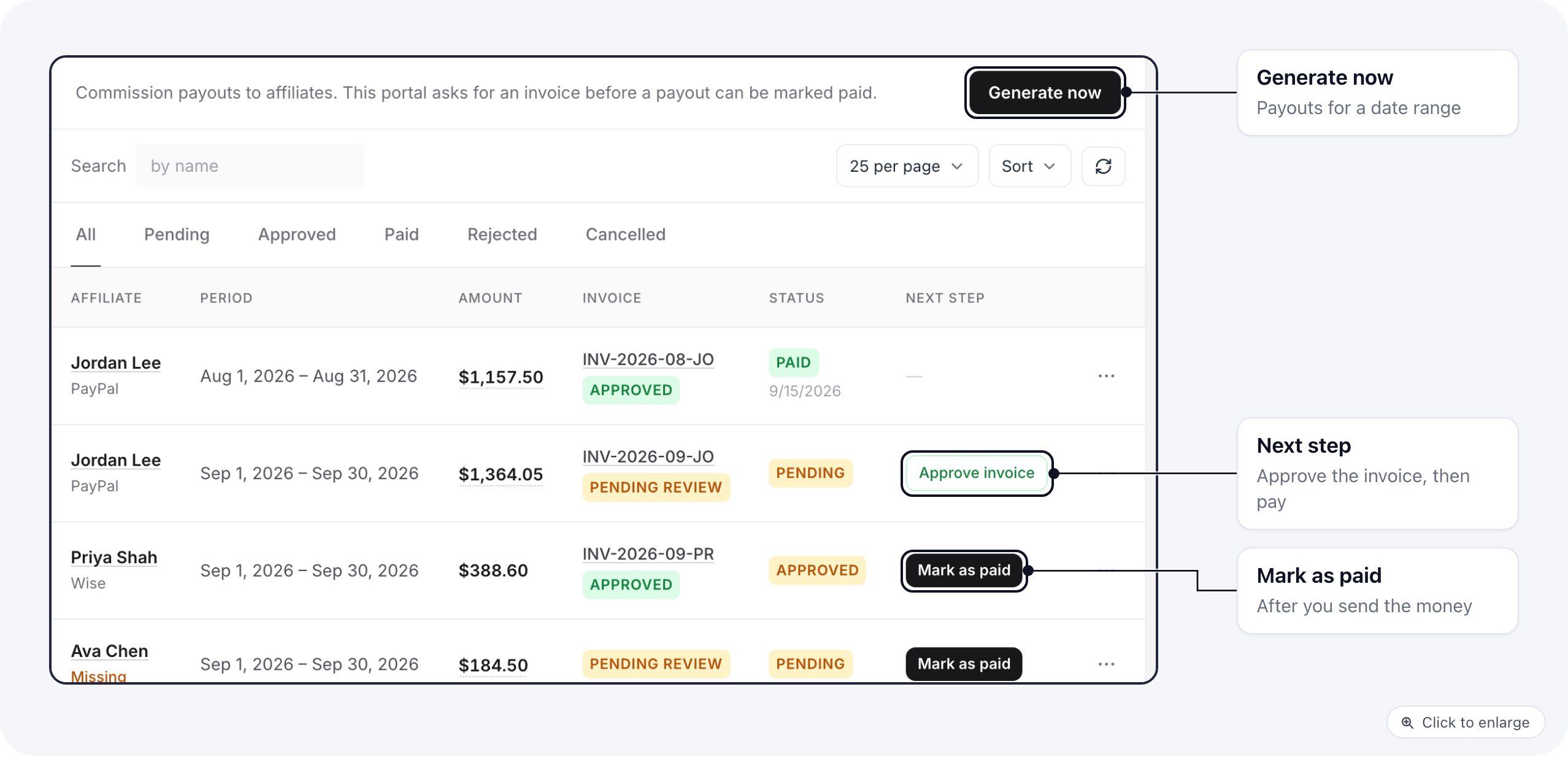The image size is (1568, 757).
Task: Open the 25 per page dropdown
Action: 907,166
